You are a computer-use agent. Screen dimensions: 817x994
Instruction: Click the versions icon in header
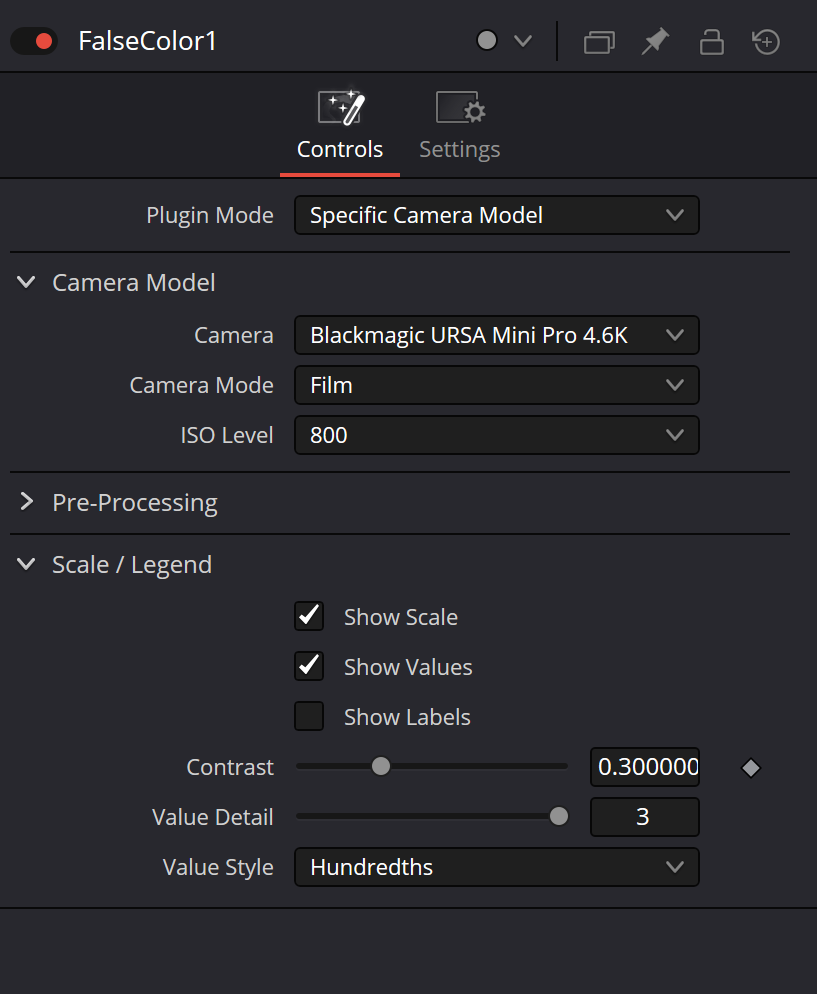[x=599, y=42]
